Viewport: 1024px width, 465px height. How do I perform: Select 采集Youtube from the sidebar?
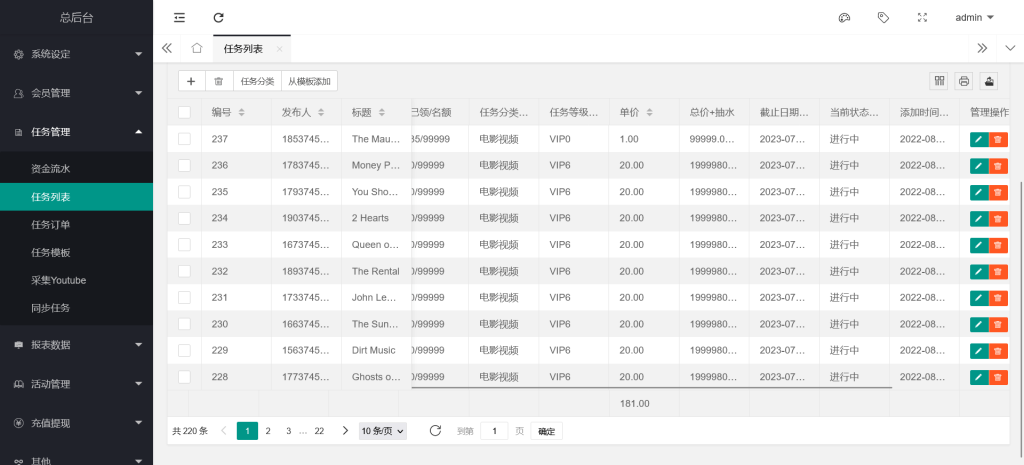57,280
